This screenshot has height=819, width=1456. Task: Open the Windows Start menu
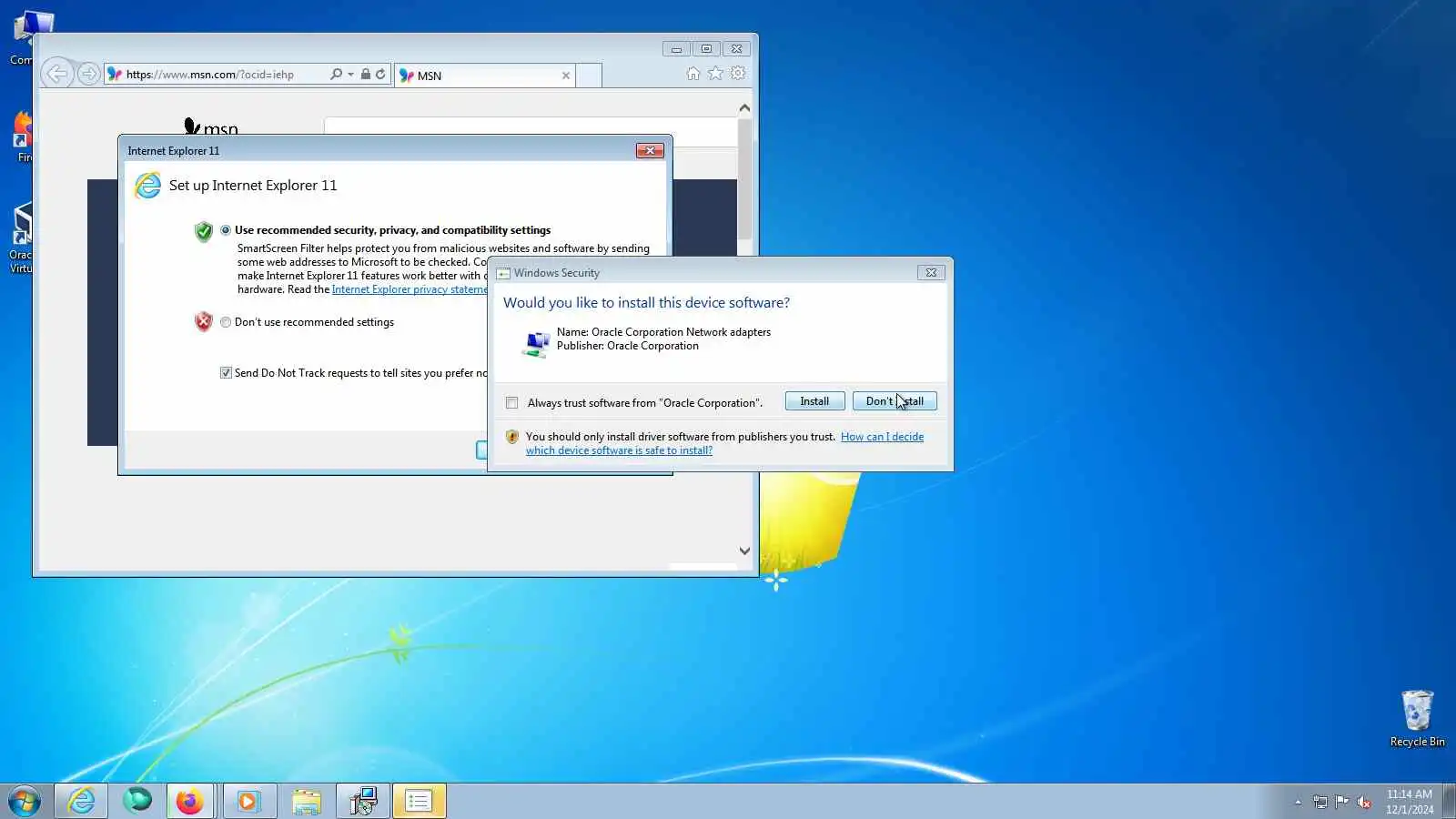(25, 801)
